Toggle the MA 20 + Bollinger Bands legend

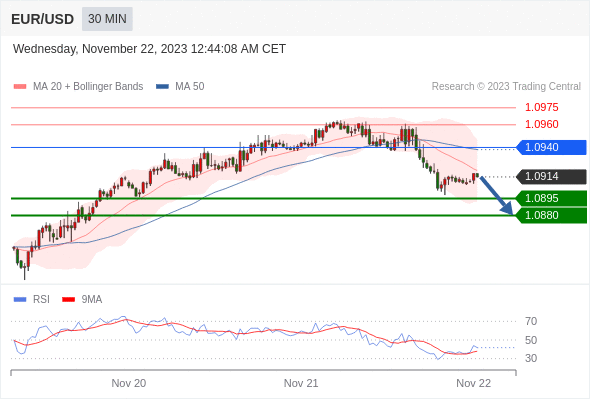point(78,87)
